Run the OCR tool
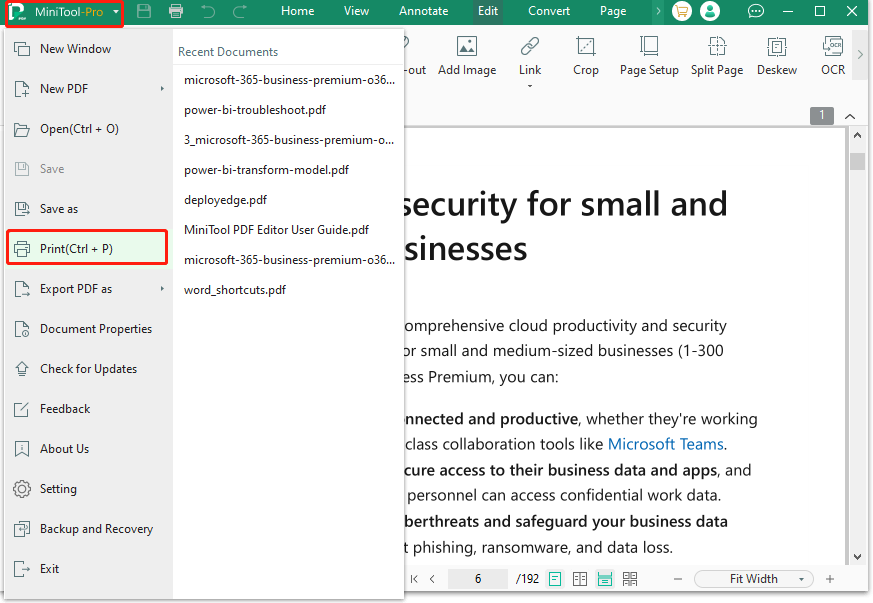Screen dimensions: 873x603 tap(832, 47)
